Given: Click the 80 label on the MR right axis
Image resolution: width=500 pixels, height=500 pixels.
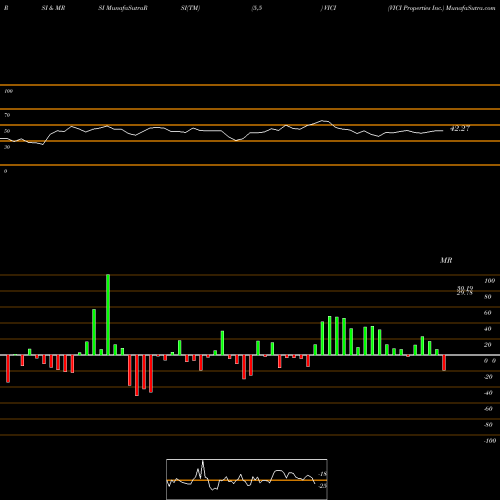Looking at the screenshot, I should [x=488, y=297].
